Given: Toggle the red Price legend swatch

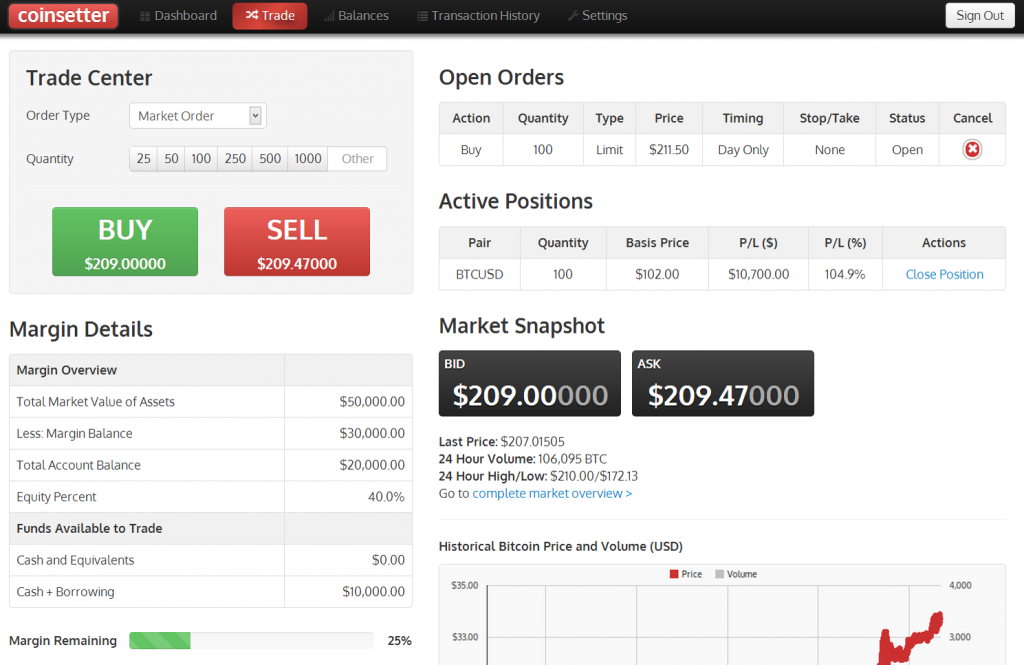Looking at the screenshot, I should pyautogui.click(x=673, y=574).
